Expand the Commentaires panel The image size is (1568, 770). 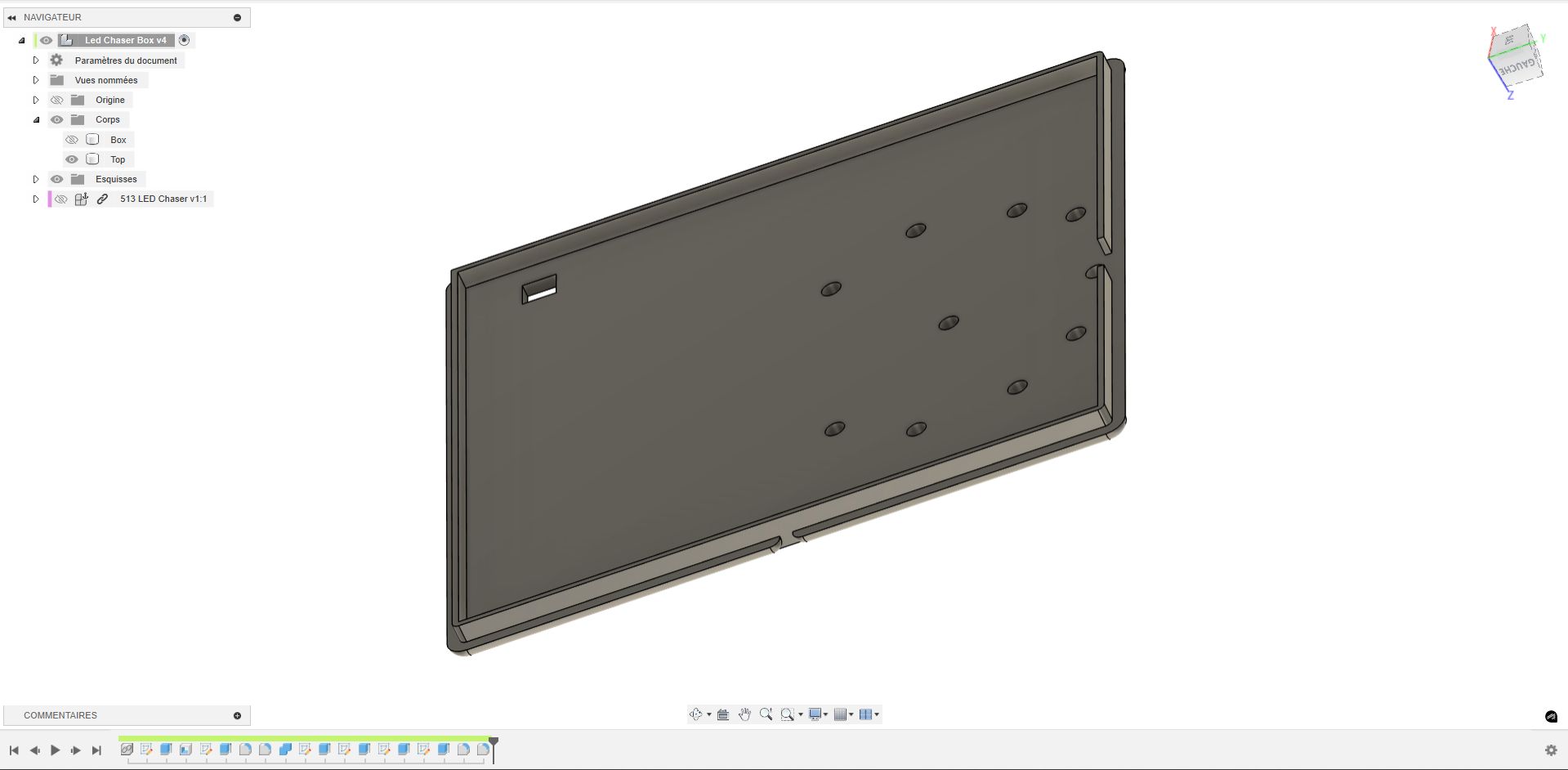237,715
